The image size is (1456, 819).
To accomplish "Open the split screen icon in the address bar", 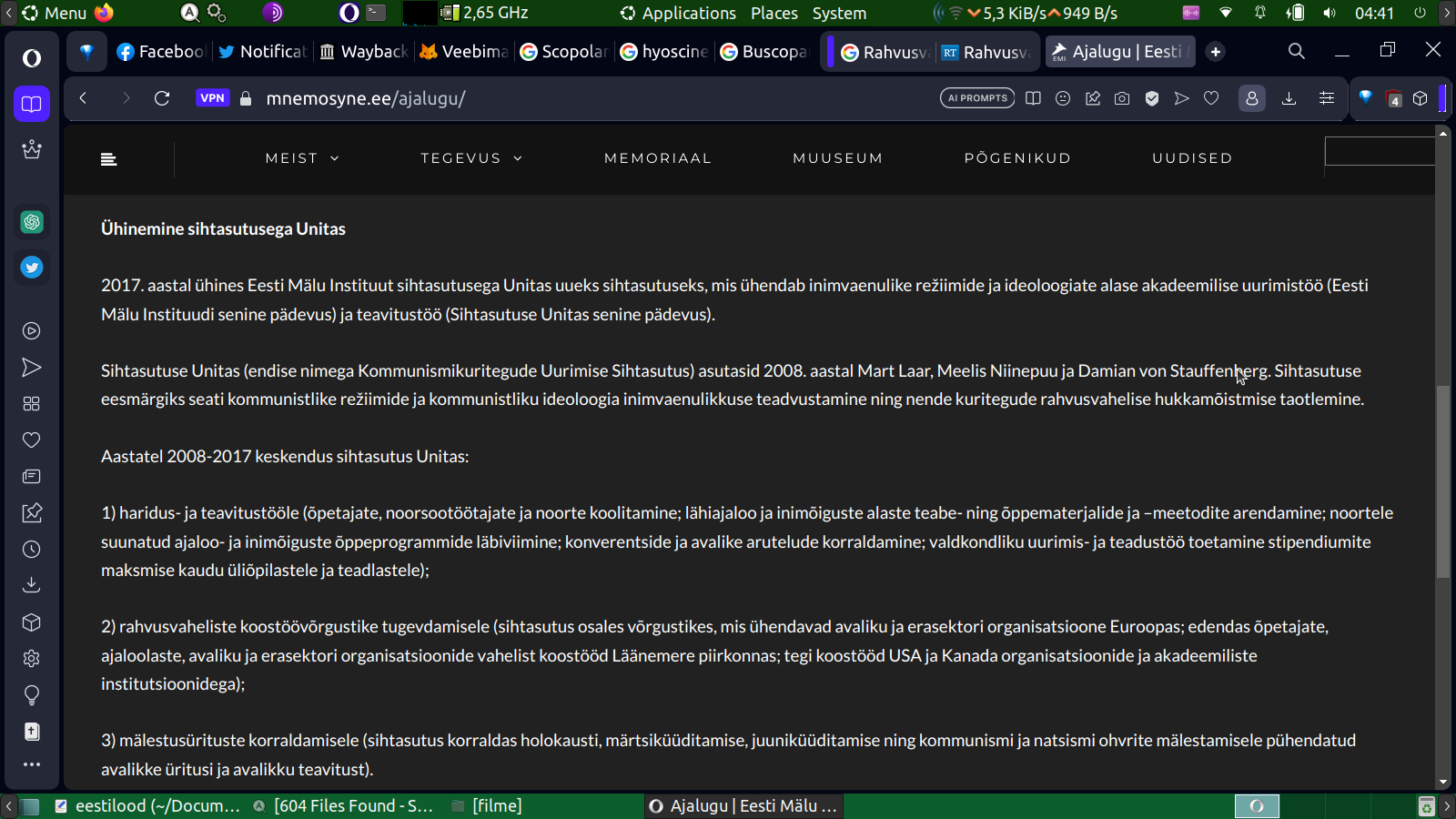I will coord(1033,98).
